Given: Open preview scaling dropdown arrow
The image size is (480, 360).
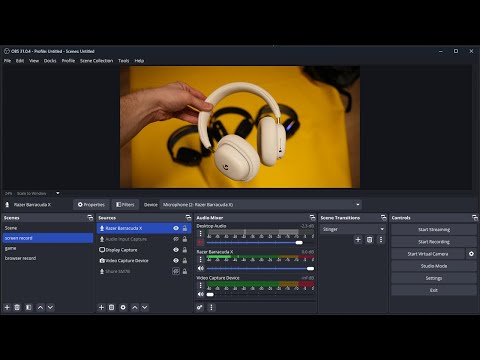Looking at the screenshot, I should (x=58, y=193).
